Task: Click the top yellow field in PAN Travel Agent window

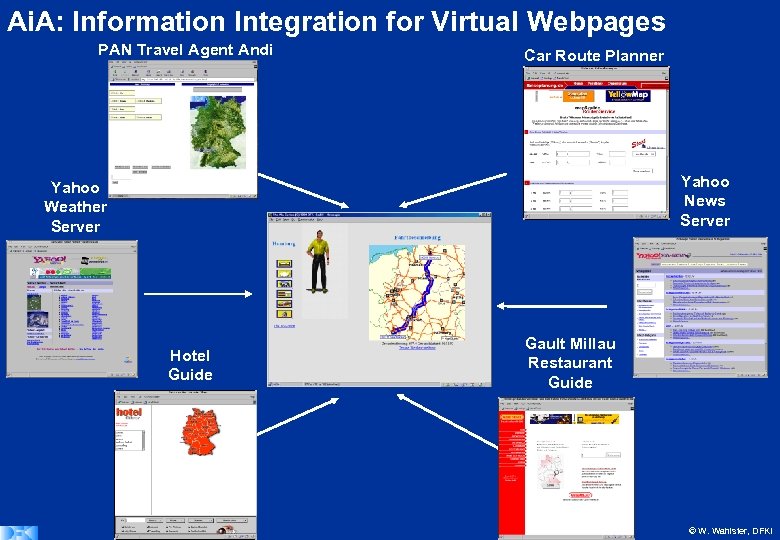Action: [122, 93]
